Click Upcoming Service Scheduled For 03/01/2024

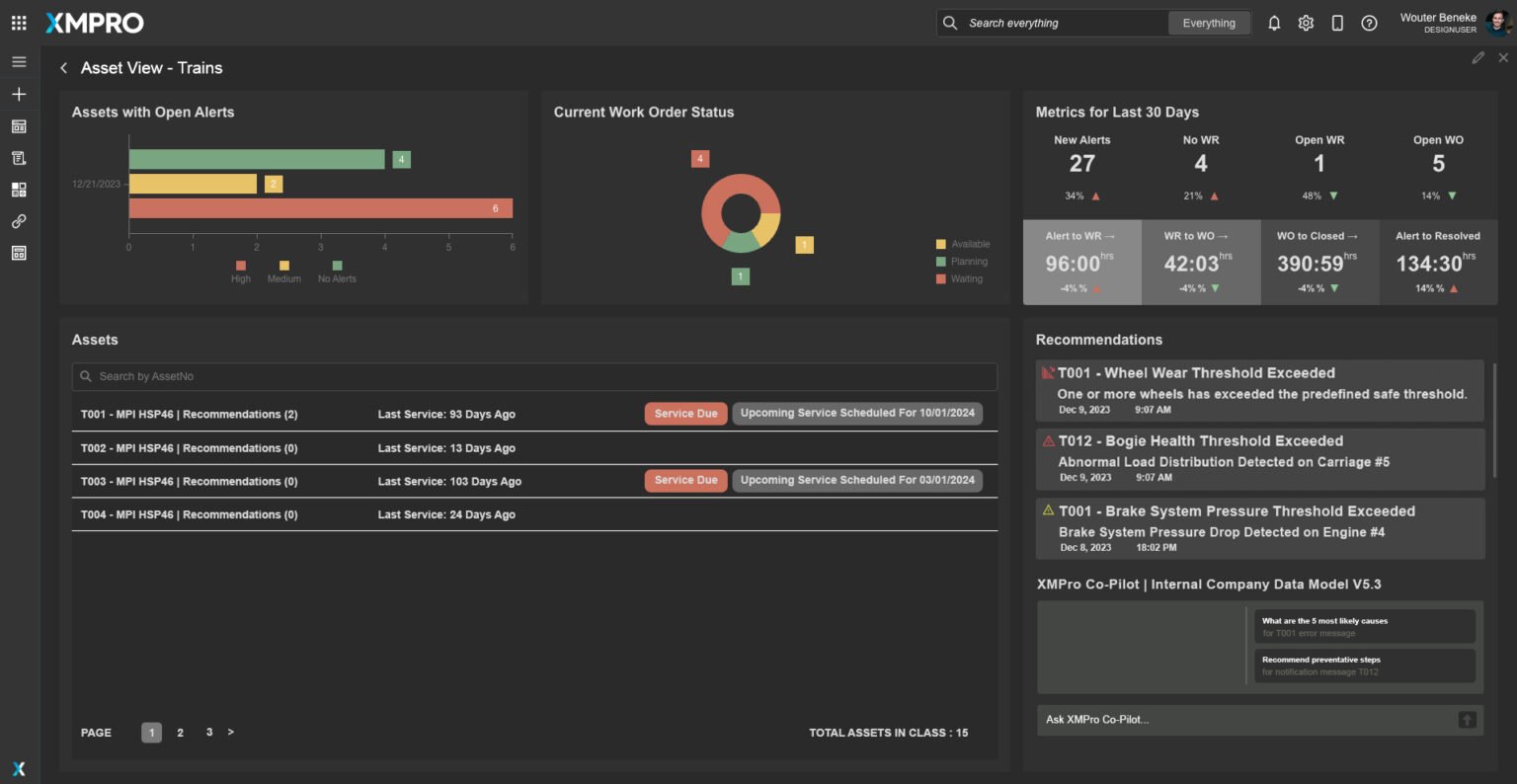[857, 481]
